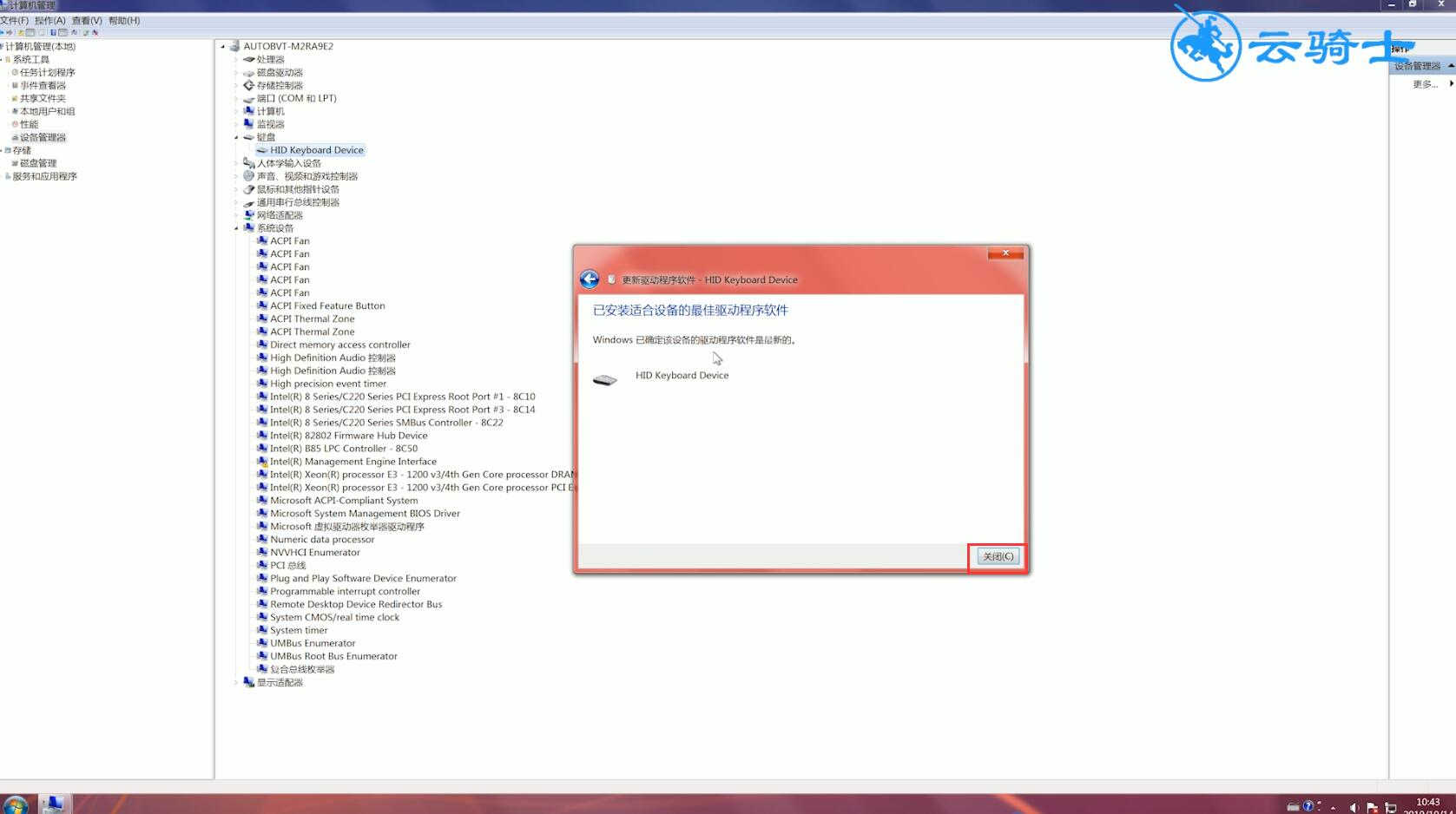
Task: Select 磁盘管理 in the left tree
Action: [38, 163]
